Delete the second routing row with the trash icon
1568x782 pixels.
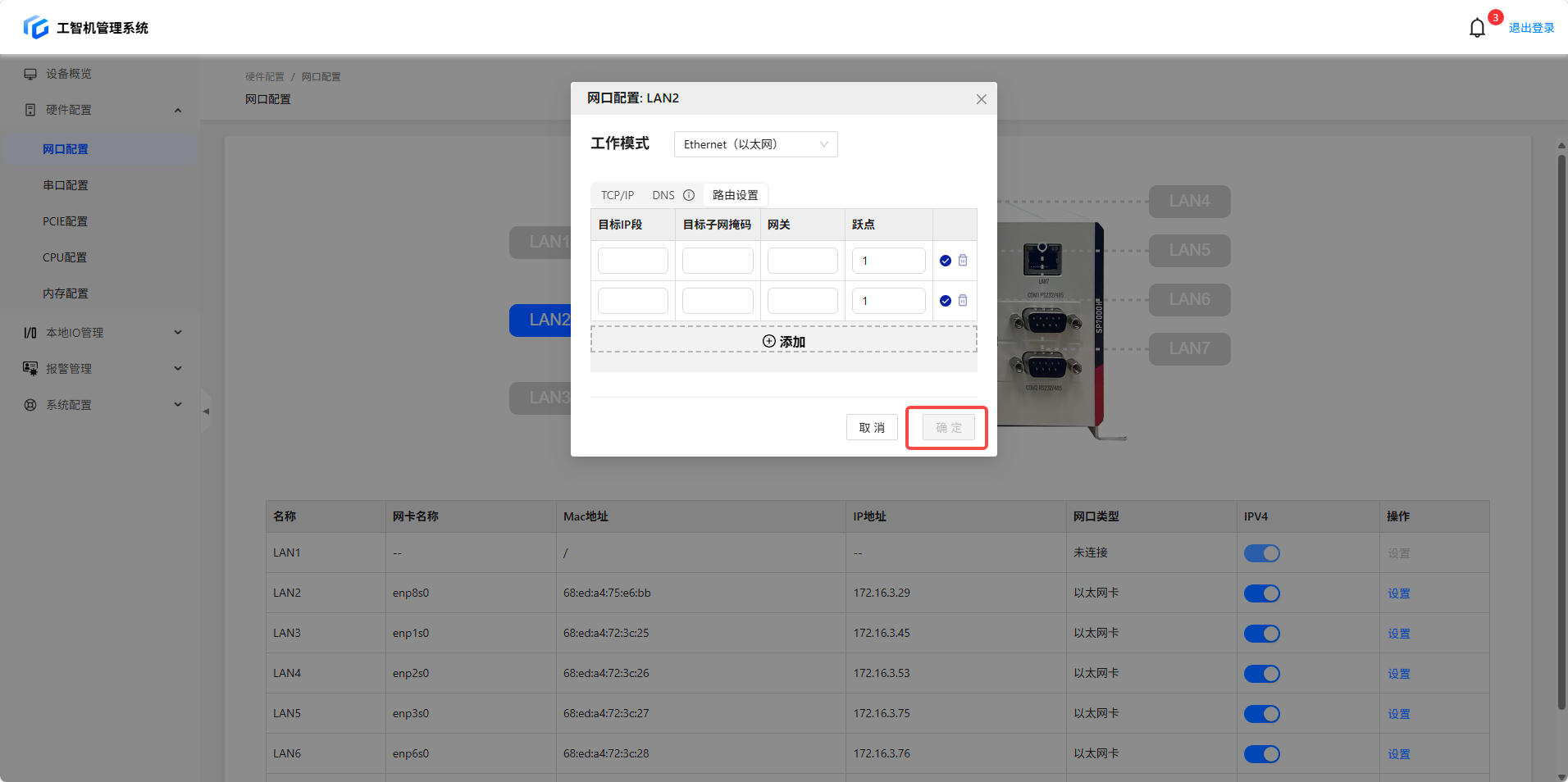(x=963, y=301)
